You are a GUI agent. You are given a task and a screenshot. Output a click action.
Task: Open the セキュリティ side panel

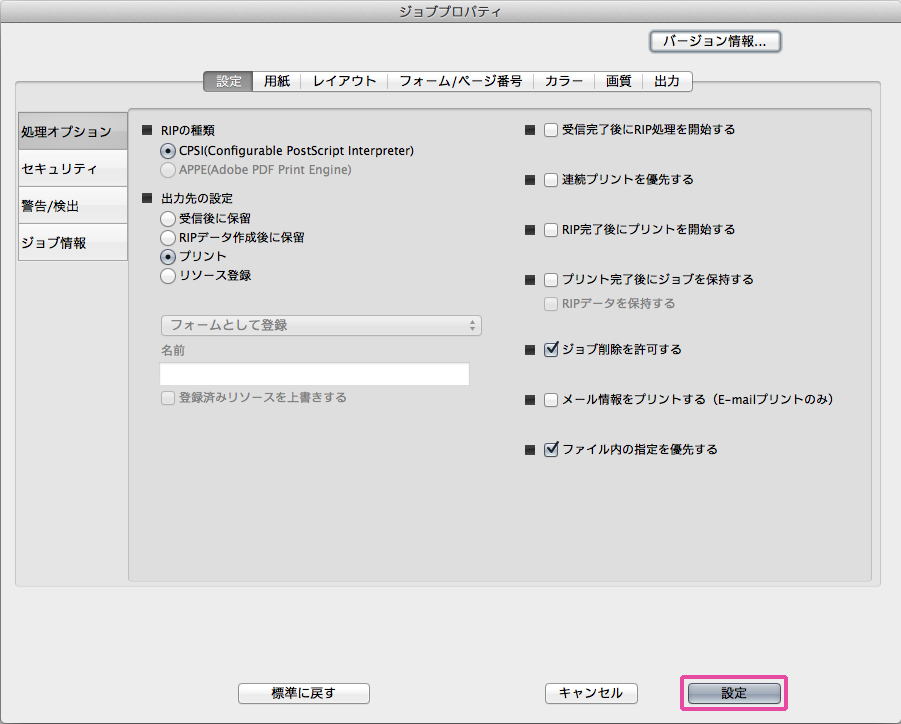pyautogui.click(x=72, y=168)
